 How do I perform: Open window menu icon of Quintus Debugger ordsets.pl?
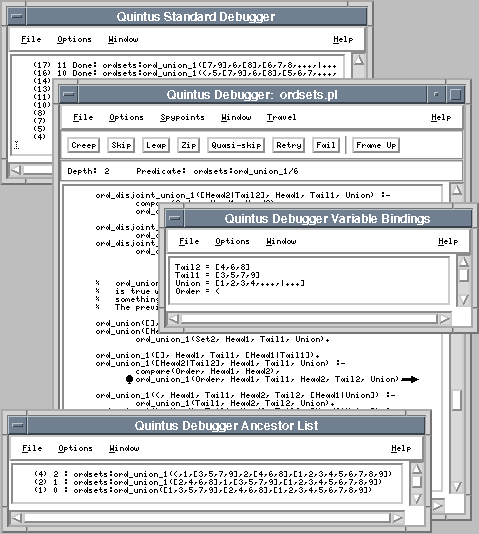click(69, 94)
